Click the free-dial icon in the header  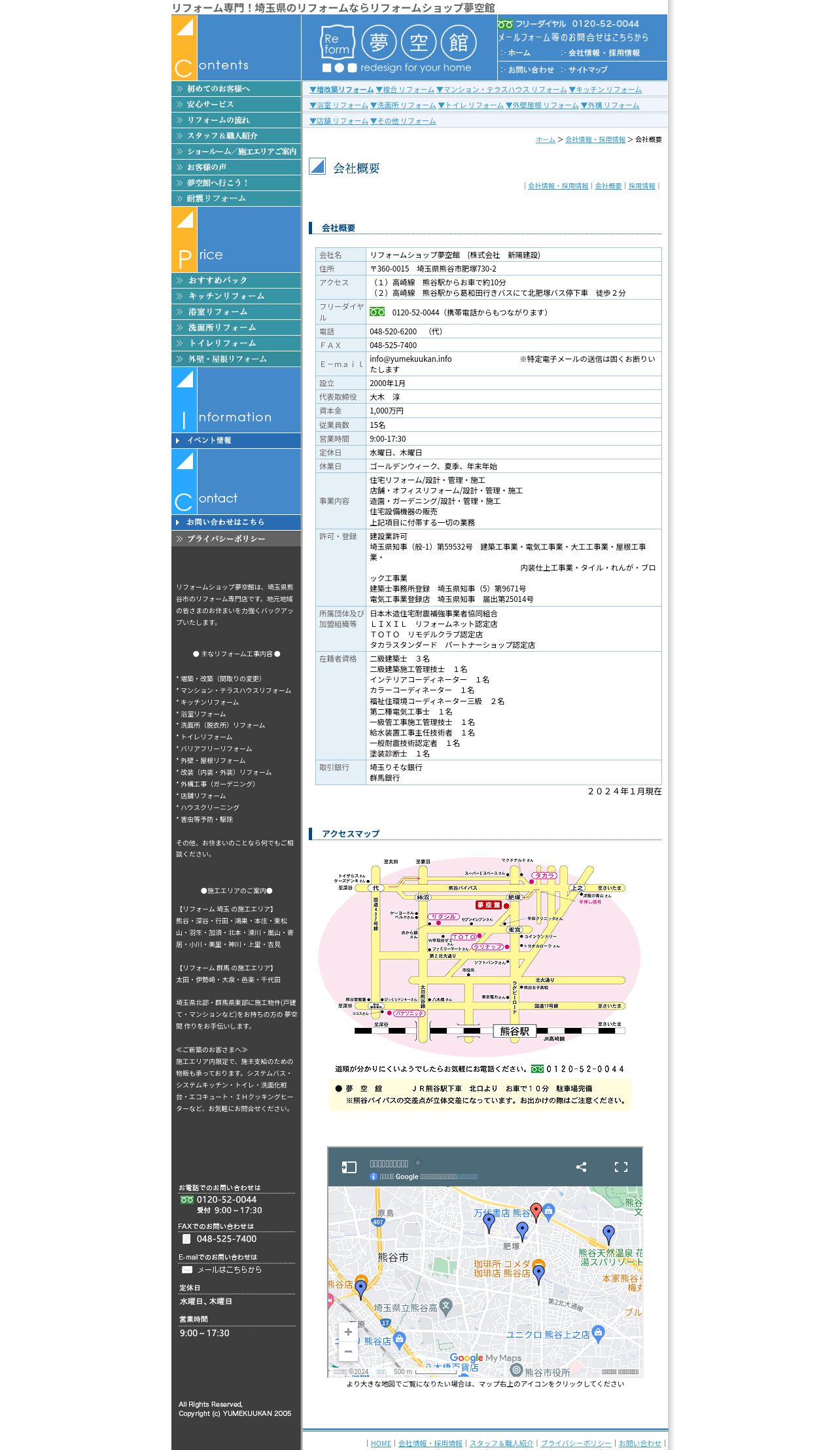coord(505,24)
